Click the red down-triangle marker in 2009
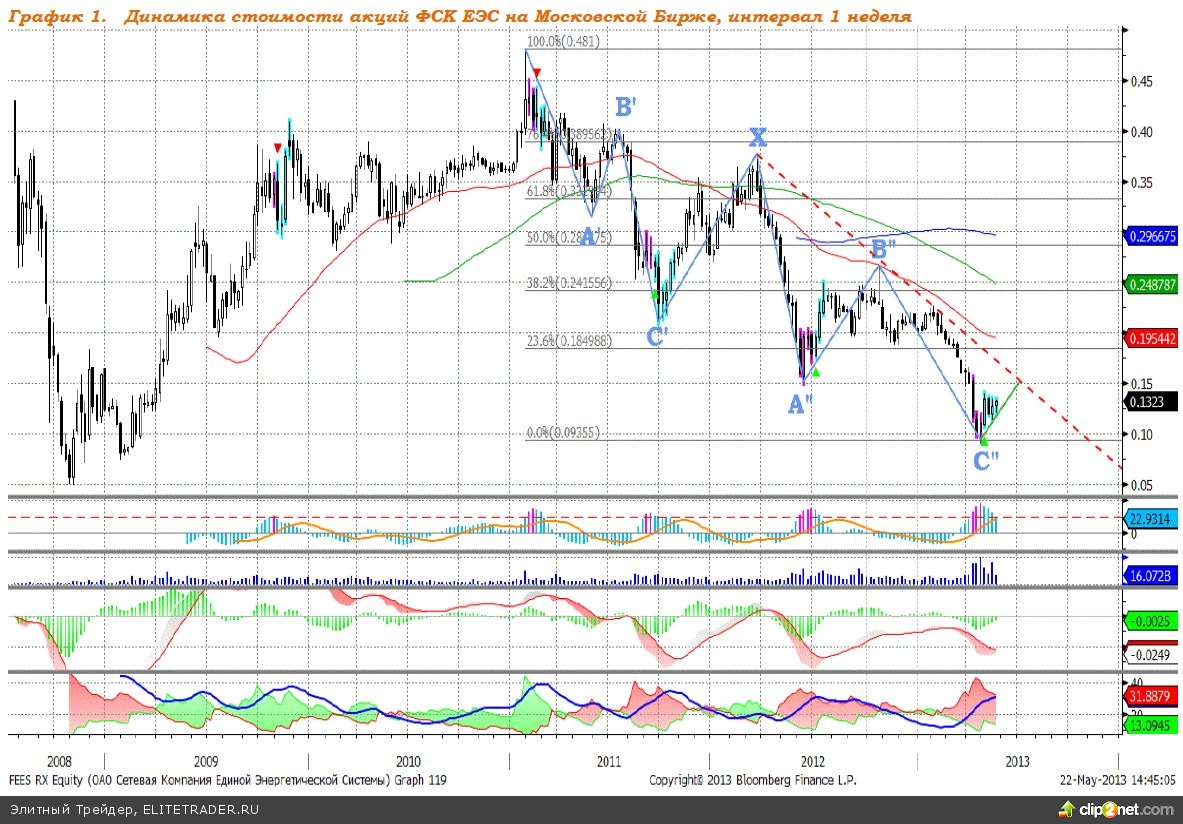The height and width of the screenshot is (824, 1183). [x=277, y=148]
